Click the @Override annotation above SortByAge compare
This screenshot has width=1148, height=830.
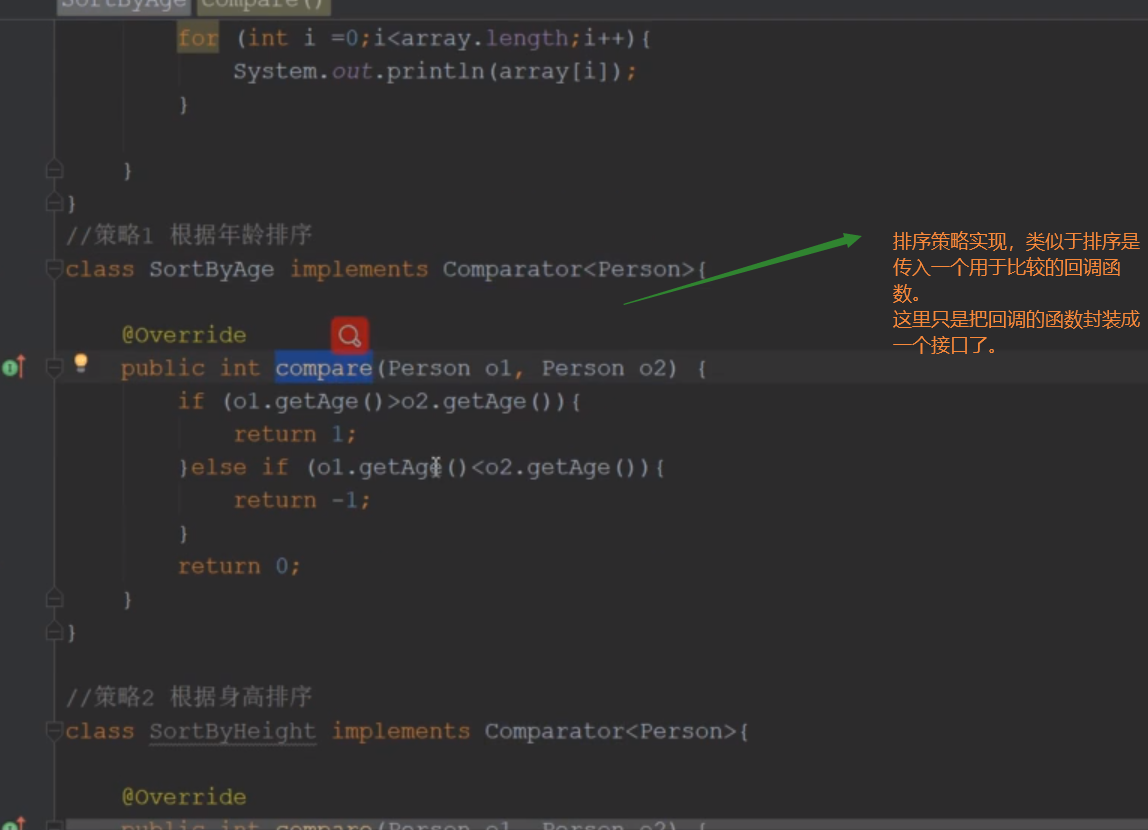click(183, 335)
